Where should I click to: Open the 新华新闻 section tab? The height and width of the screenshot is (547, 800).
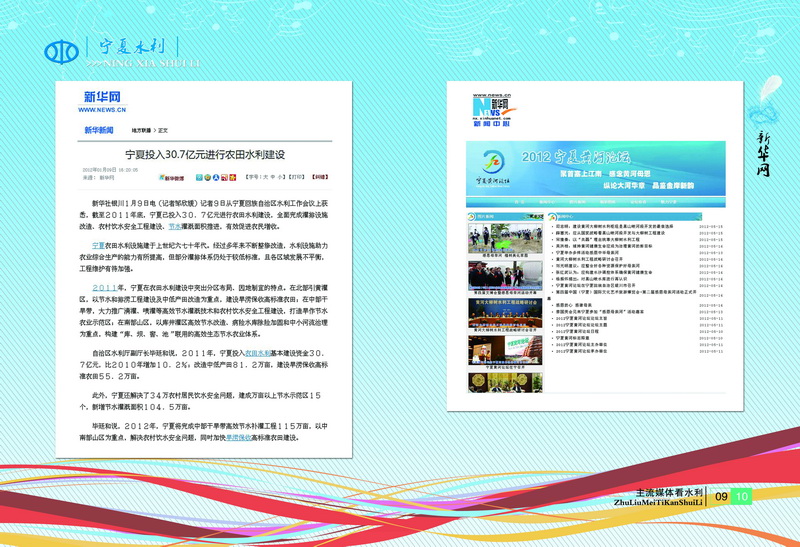(x=99, y=130)
